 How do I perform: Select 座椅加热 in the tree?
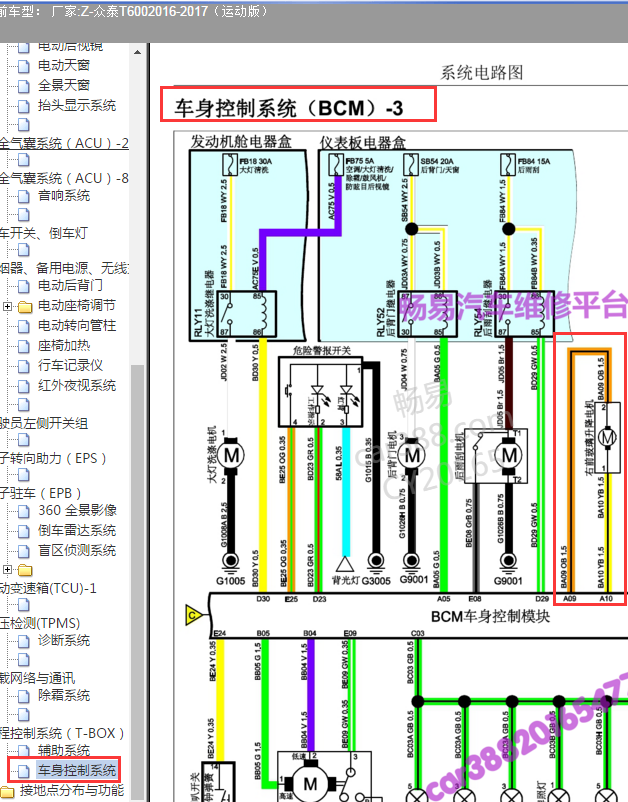(x=64, y=346)
